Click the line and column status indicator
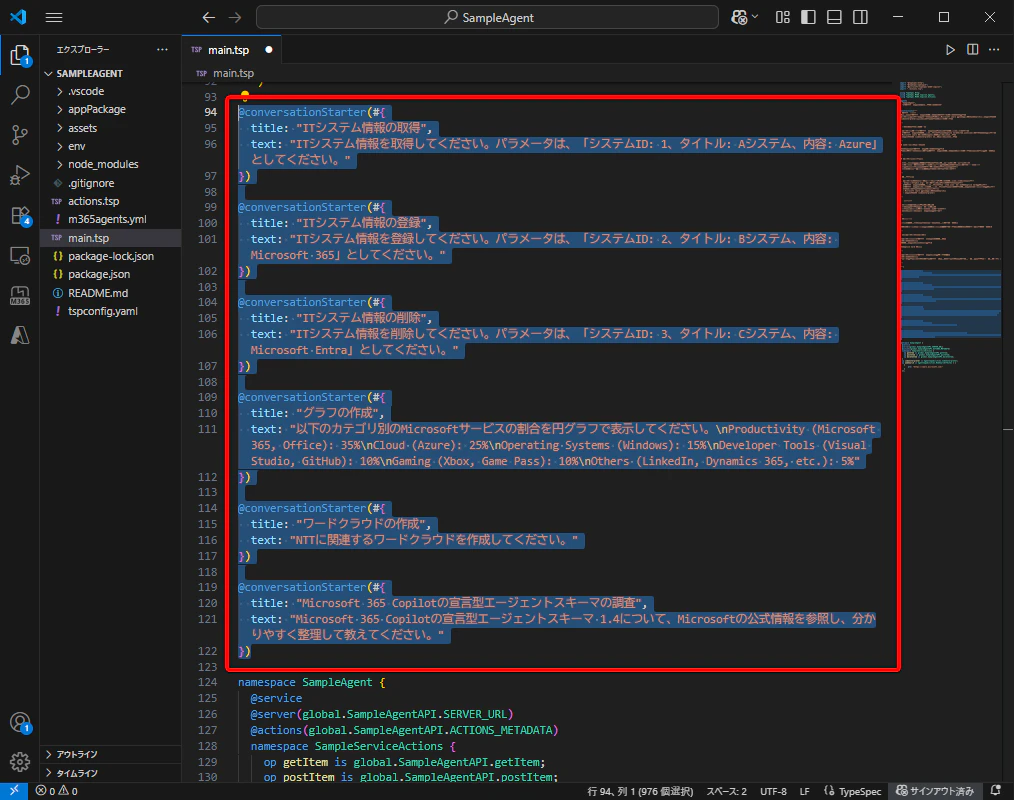 pos(640,791)
